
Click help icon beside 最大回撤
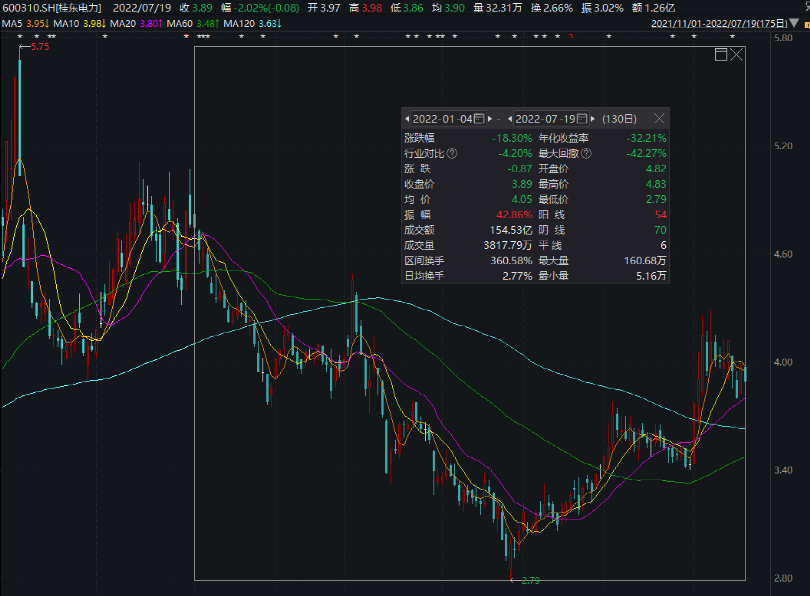586,154
